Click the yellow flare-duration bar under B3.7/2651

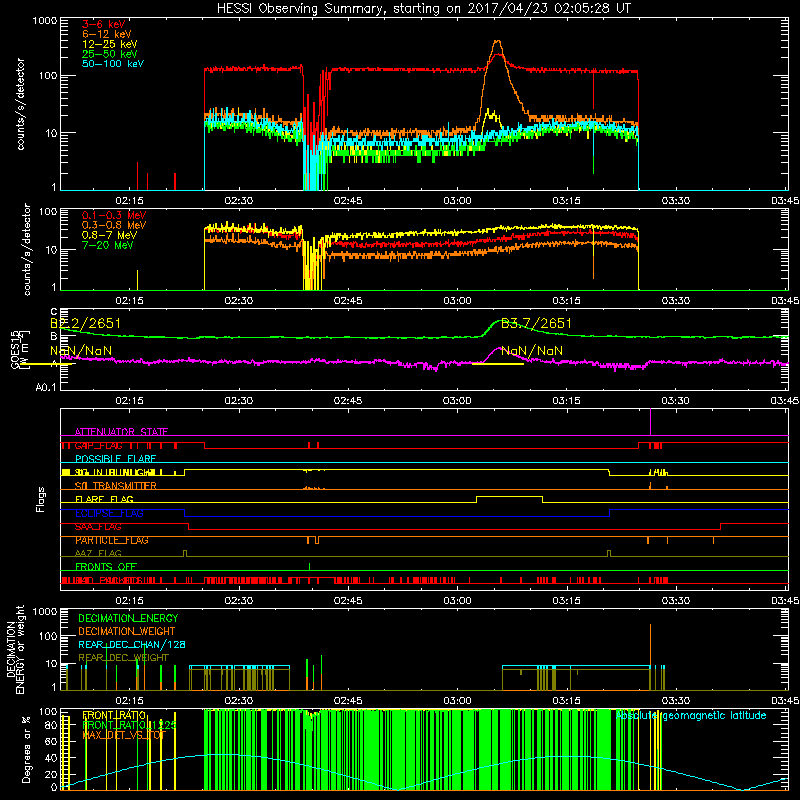pyautogui.click(x=498, y=364)
